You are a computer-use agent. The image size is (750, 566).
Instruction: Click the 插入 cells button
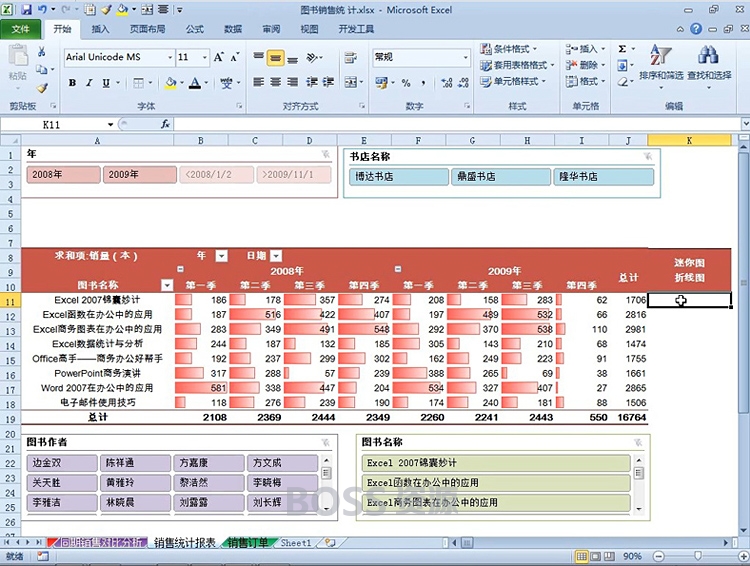pyautogui.click(x=585, y=49)
